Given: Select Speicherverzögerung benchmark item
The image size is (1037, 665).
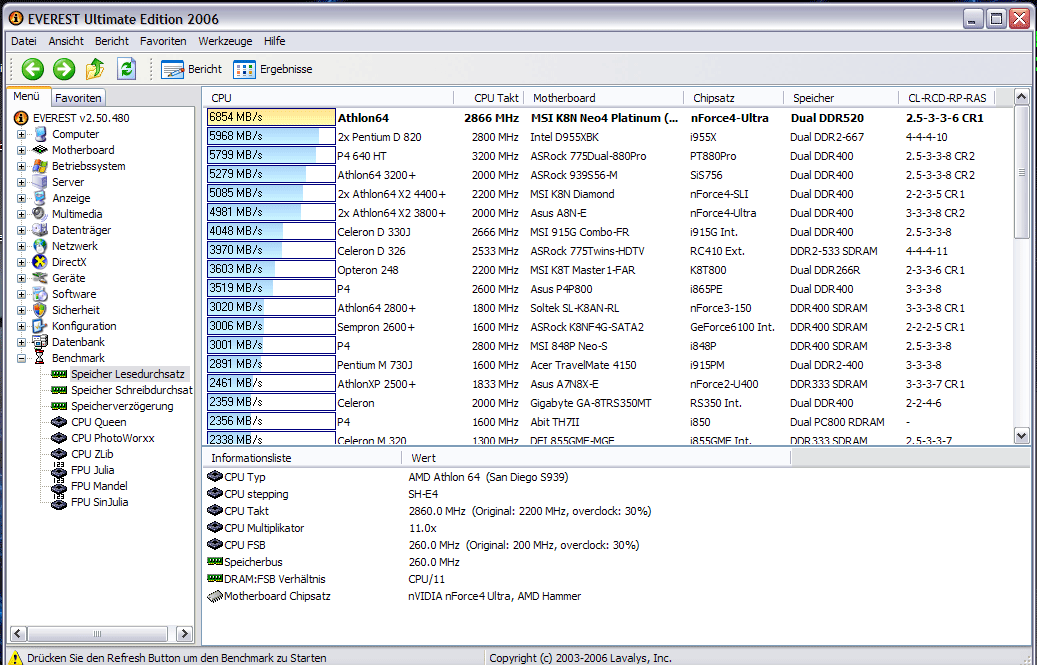Looking at the screenshot, I should 122,406.
